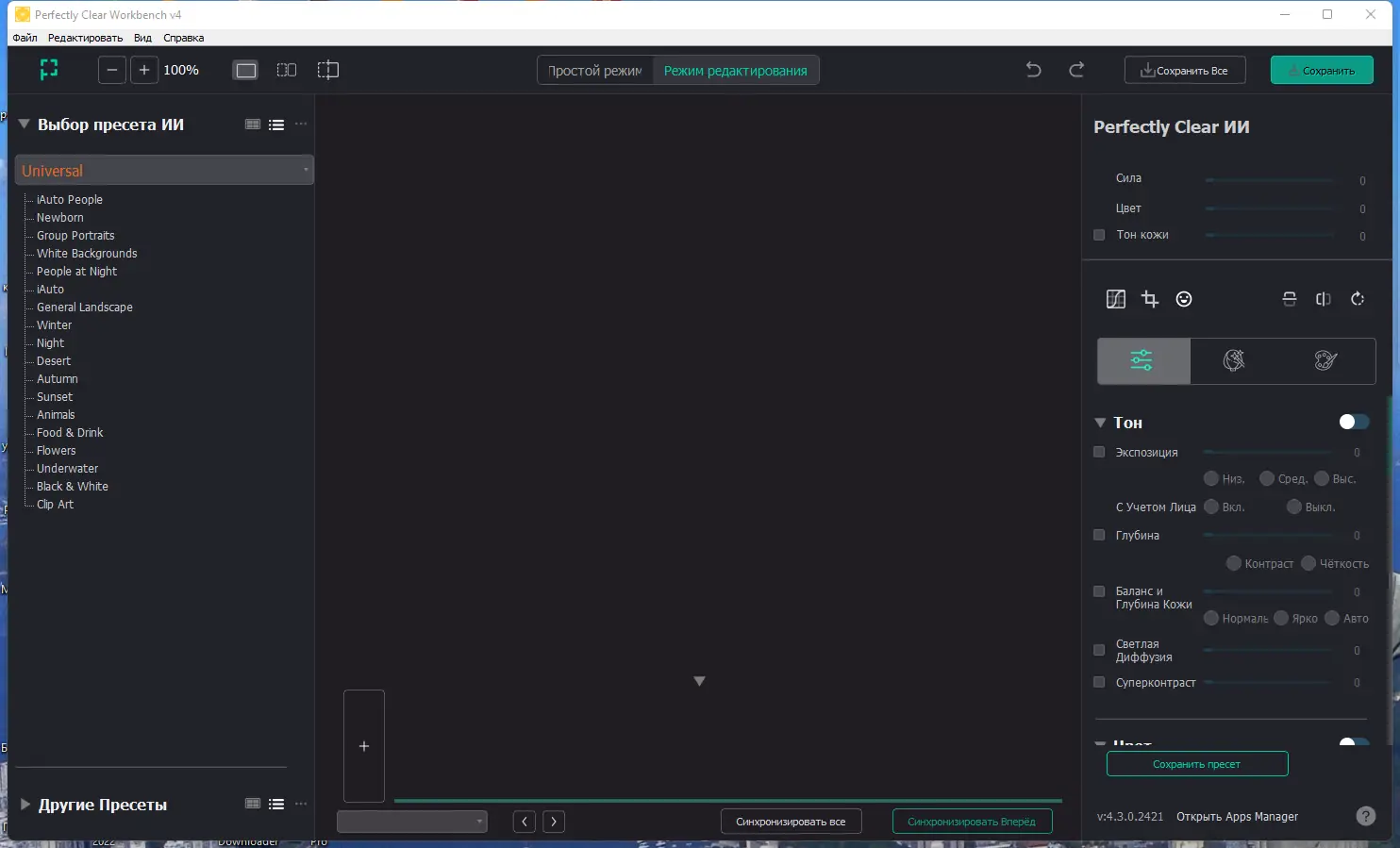Viewport: 1400px width, 848px height.
Task: Click the Цвет slider track
Action: coord(1271,208)
